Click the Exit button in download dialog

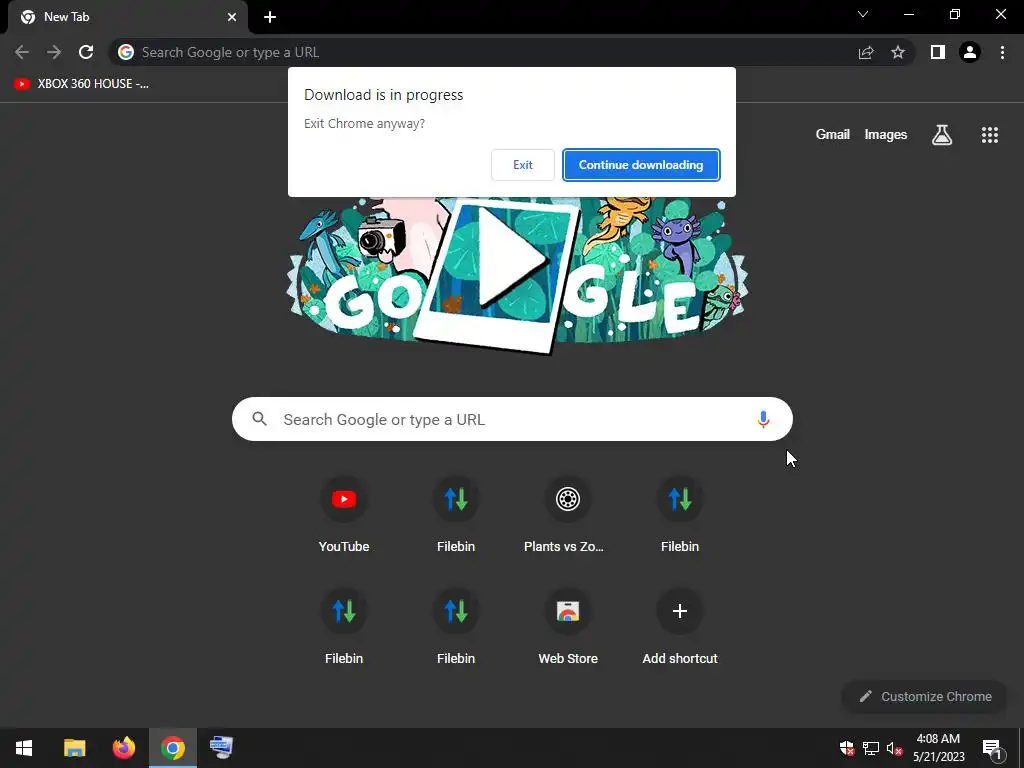coord(522,165)
